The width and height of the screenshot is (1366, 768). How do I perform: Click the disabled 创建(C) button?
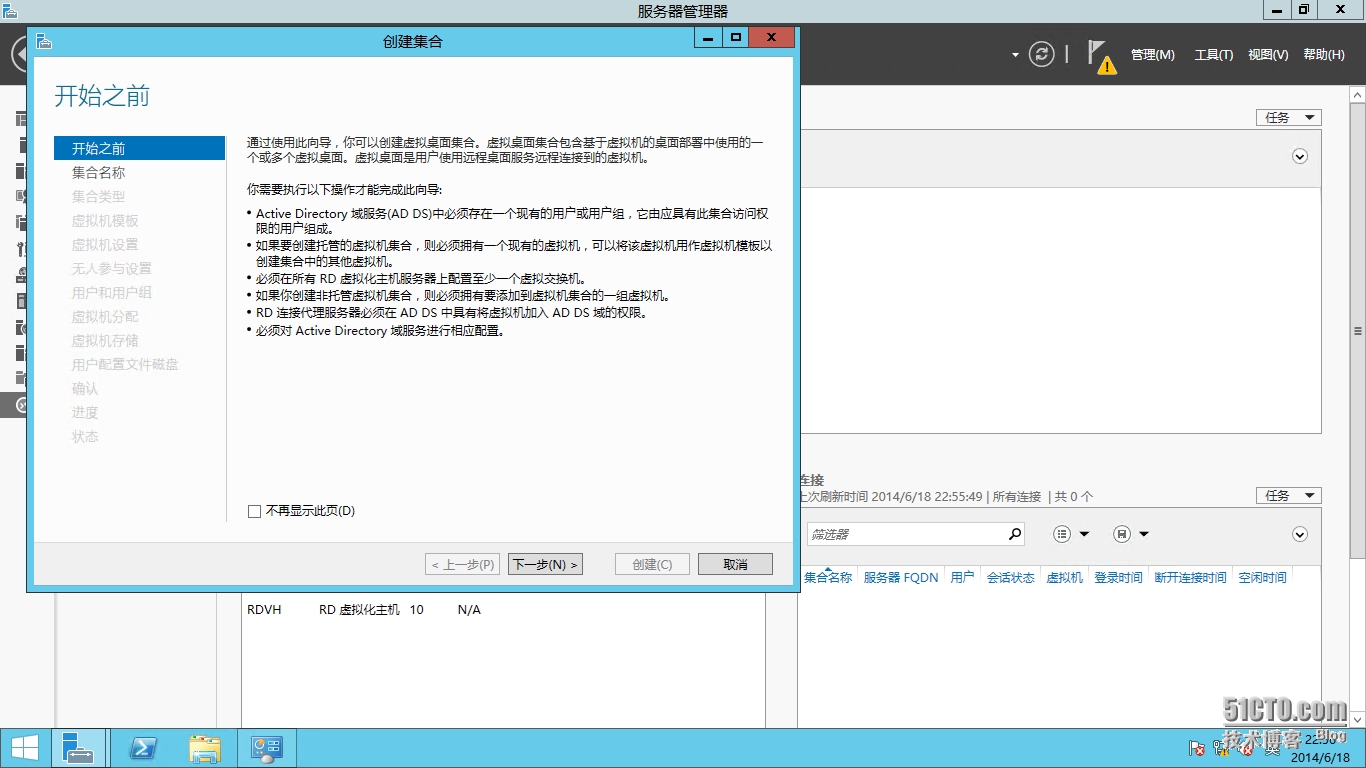coord(652,564)
